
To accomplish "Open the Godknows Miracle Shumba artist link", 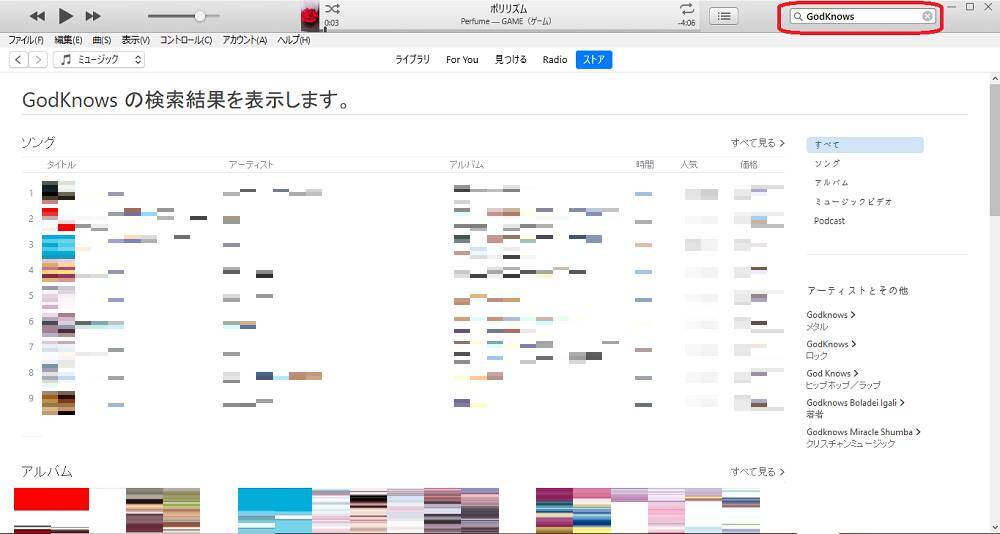I will [x=860, y=432].
